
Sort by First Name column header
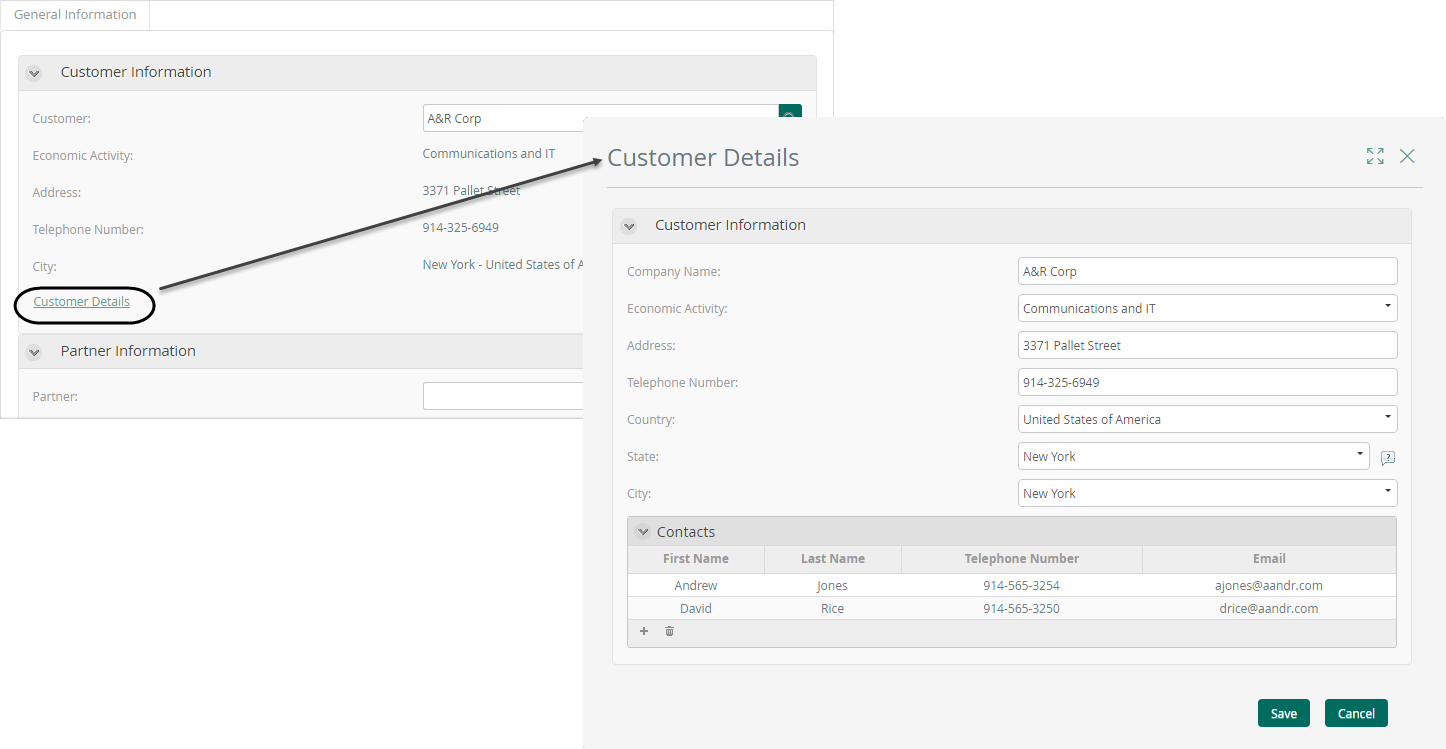(696, 559)
